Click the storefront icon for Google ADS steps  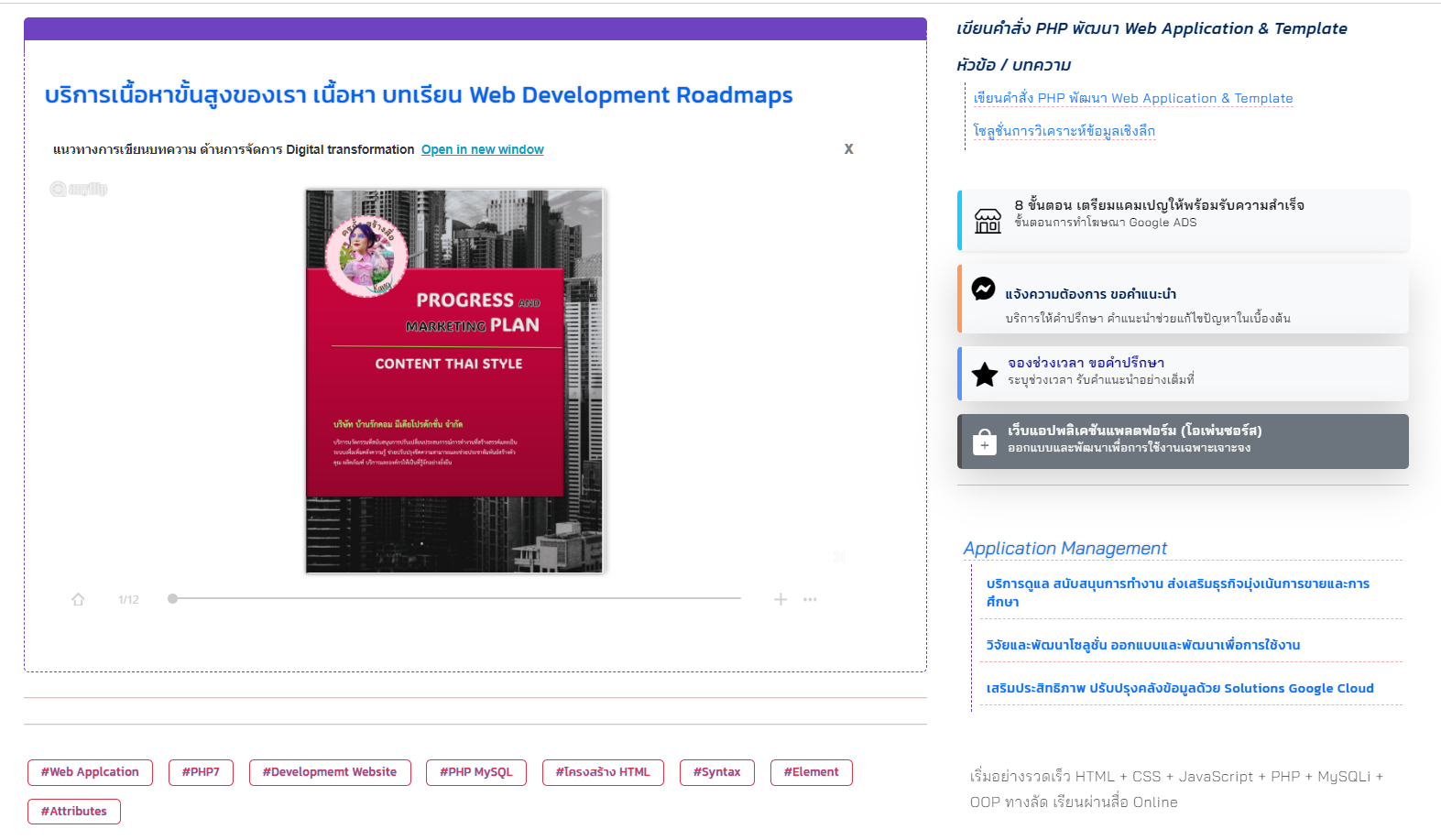point(988,221)
